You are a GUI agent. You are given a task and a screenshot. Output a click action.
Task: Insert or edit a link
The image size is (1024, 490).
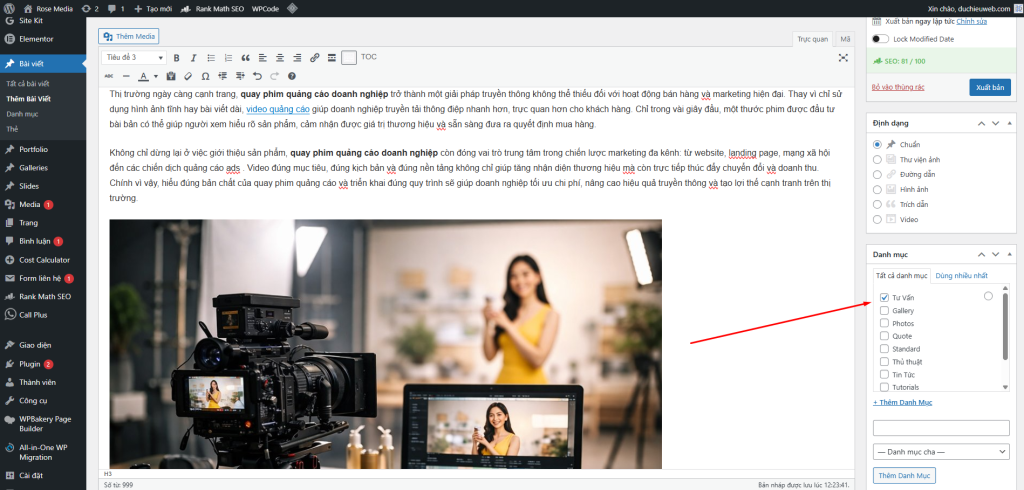click(315, 57)
